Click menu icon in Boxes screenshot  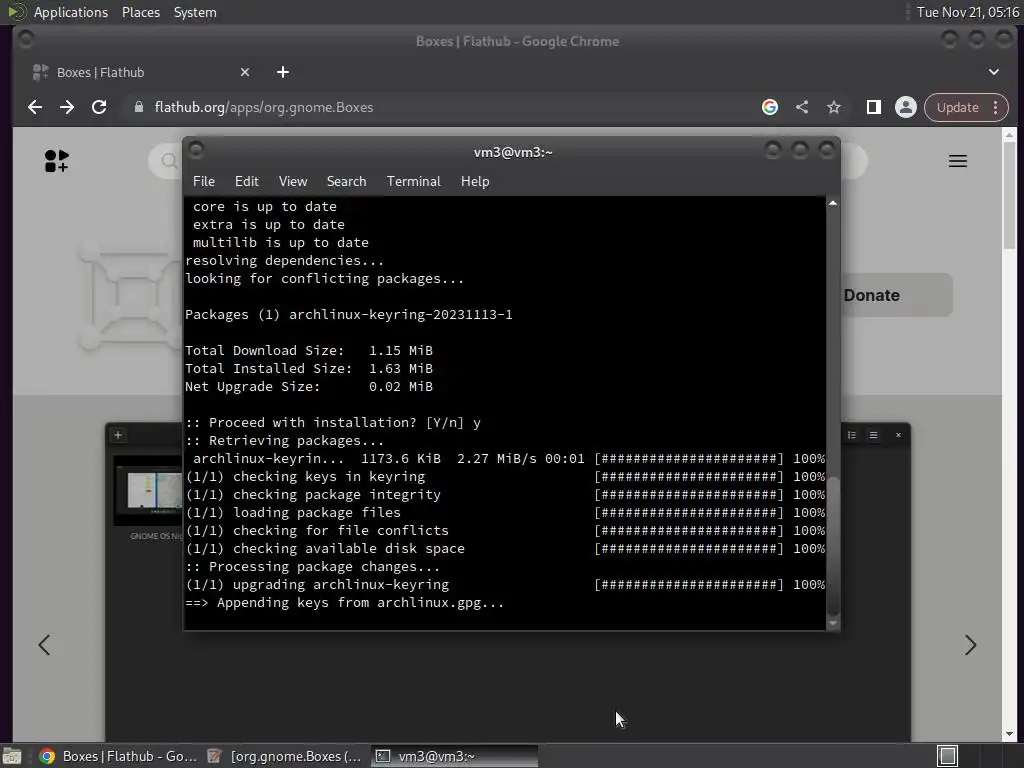(x=873, y=435)
